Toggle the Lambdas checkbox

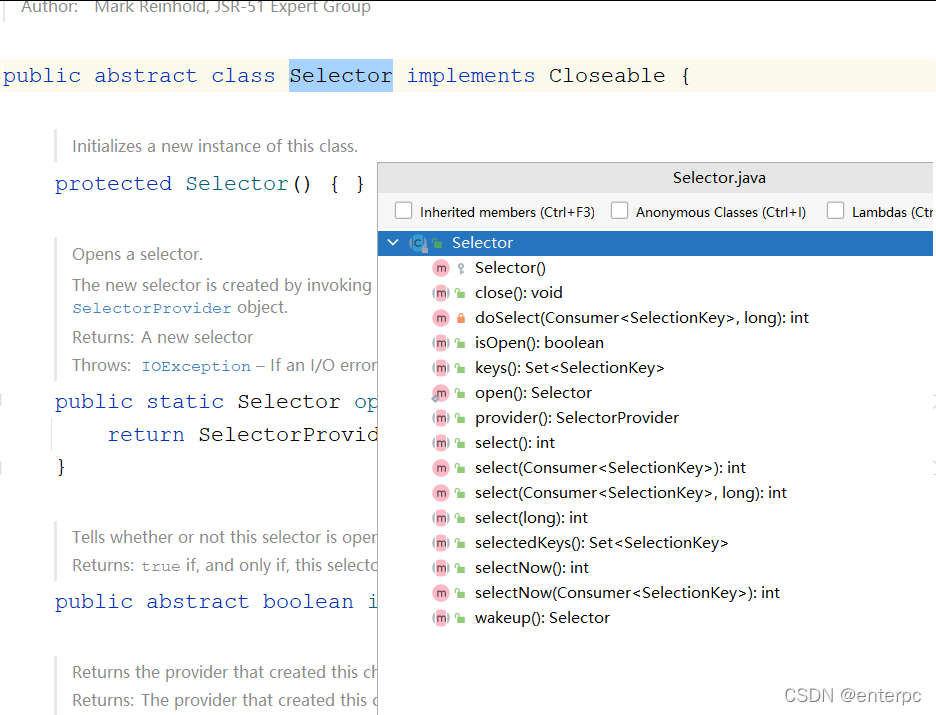pyautogui.click(x=836, y=211)
